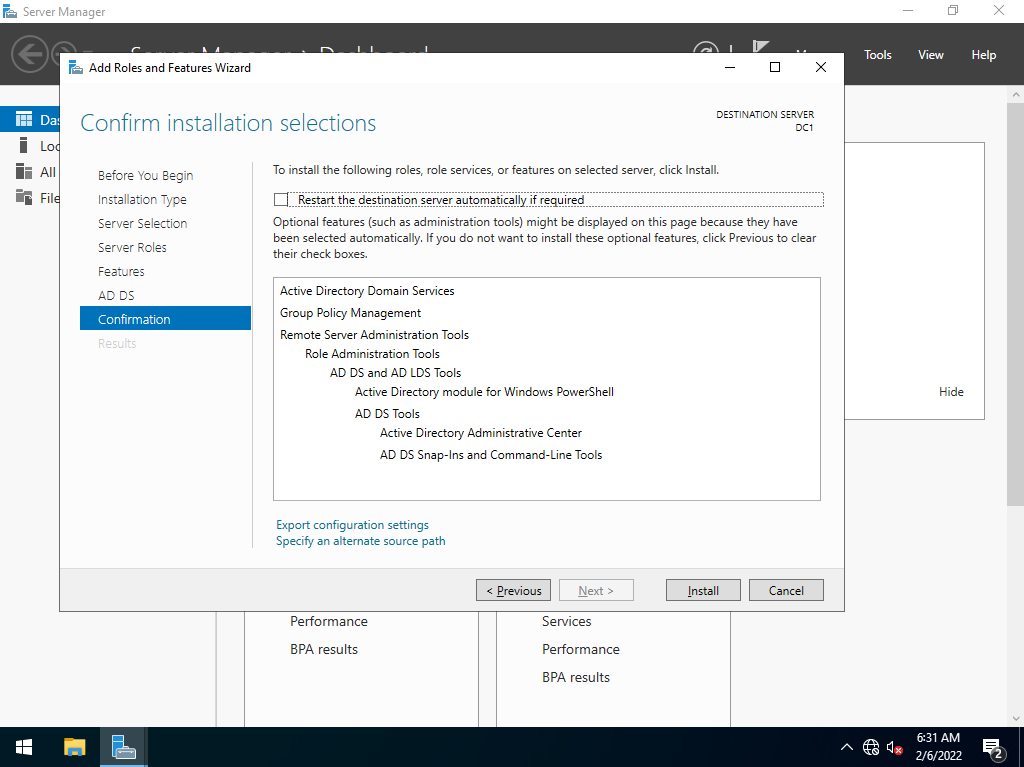The width and height of the screenshot is (1024, 767).
Task: Click Performance in left dashboard tile
Action: (328, 621)
